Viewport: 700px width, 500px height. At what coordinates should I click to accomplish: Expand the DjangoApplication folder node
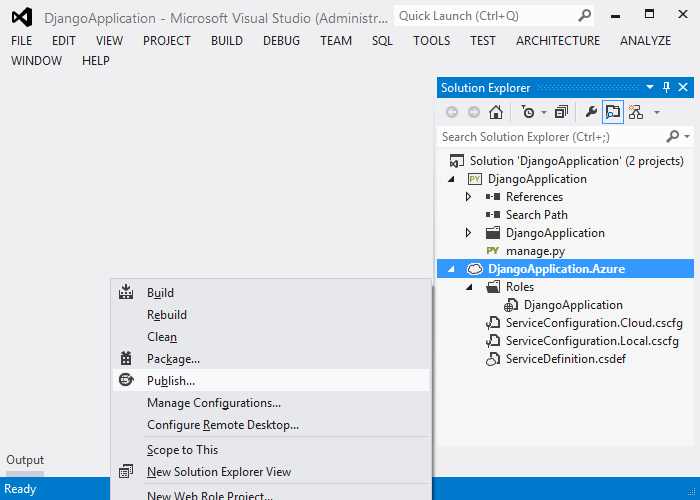(x=468, y=233)
